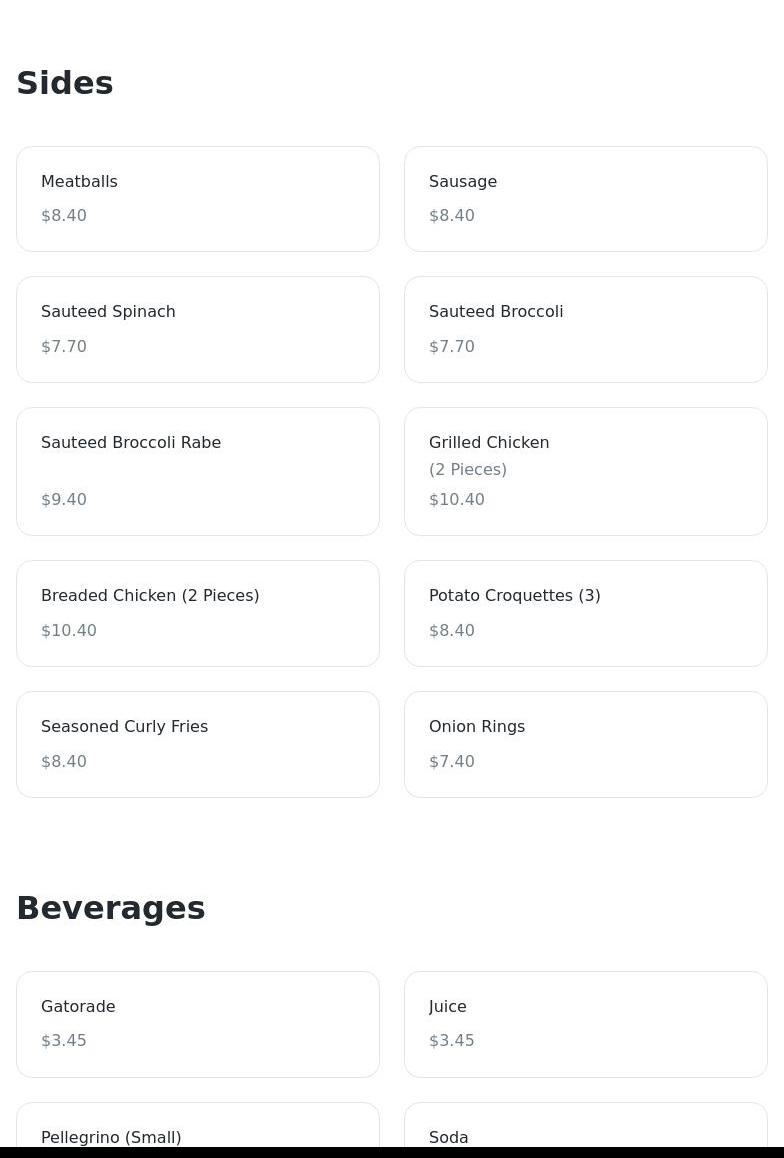This screenshot has width=784, height=1158.
Task: Select the Seasoned Curly Fries card
Action: pos(197,744)
